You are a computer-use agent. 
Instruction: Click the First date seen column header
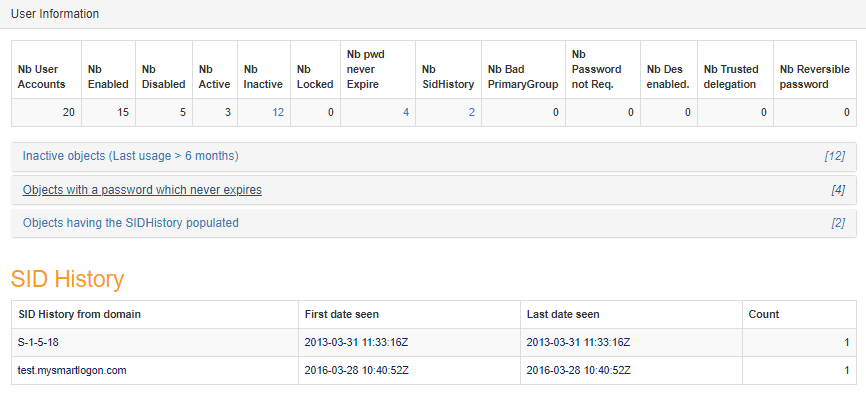tap(342, 315)
